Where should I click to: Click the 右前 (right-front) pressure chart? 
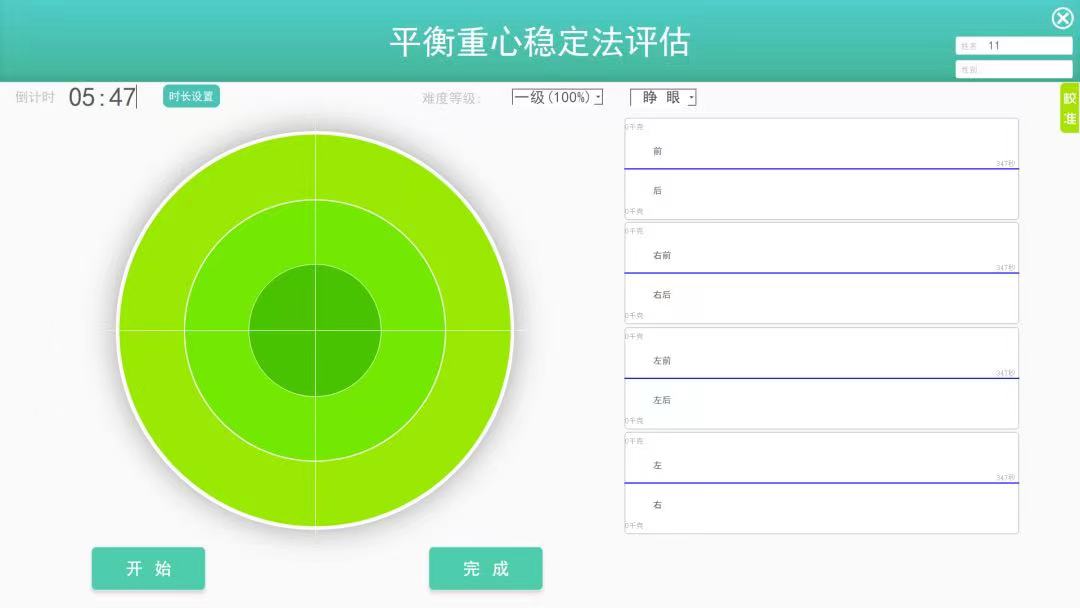click(820, 255)
